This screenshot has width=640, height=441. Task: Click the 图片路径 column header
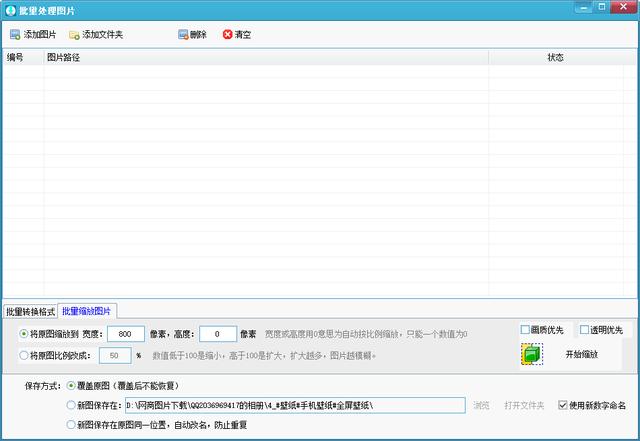pyautogui.click(x=64, y=58)
